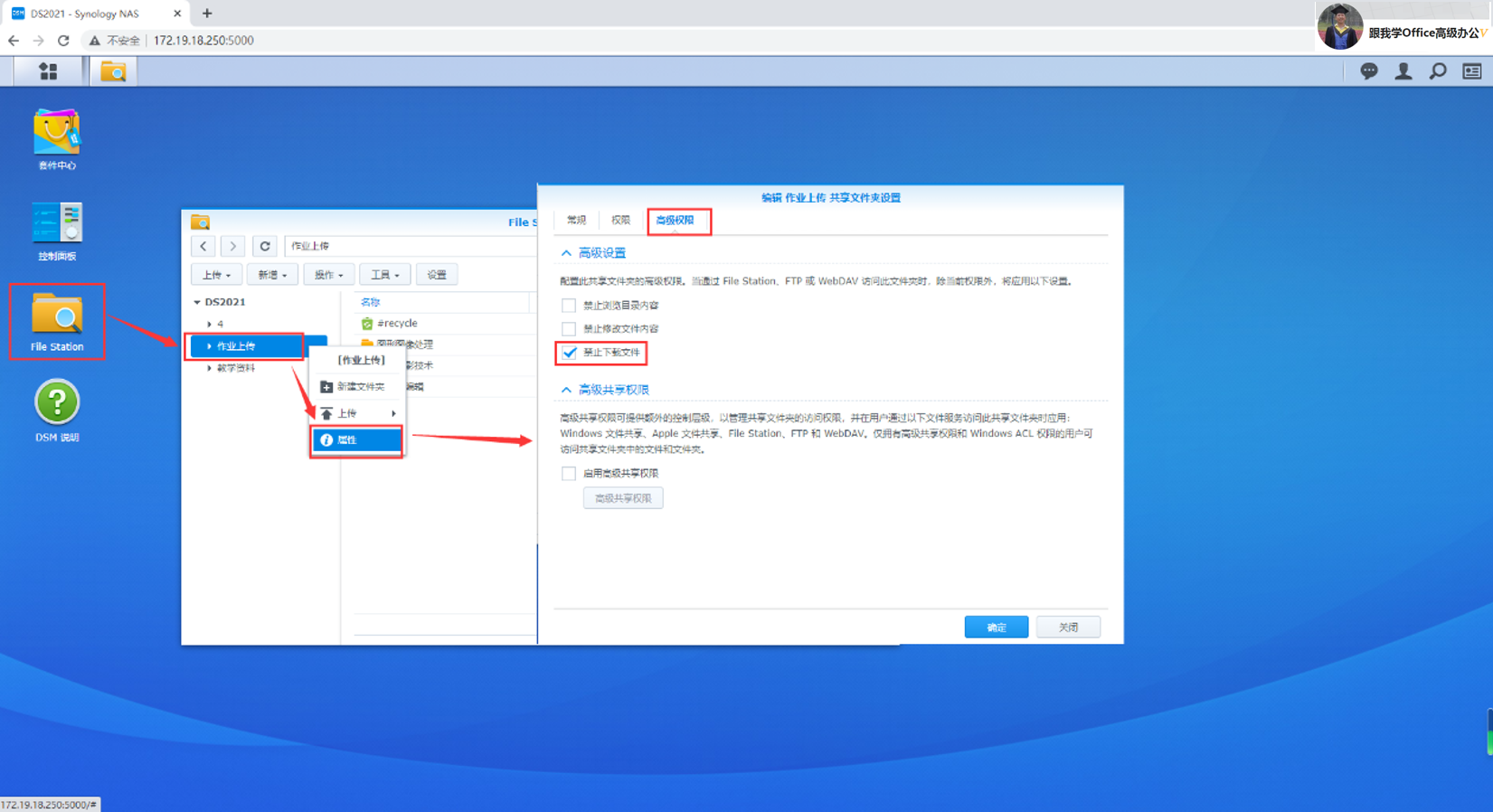Click the upload arrow icon in context menu
Viewport: 1493px width, 812px height.
(326, 413)
